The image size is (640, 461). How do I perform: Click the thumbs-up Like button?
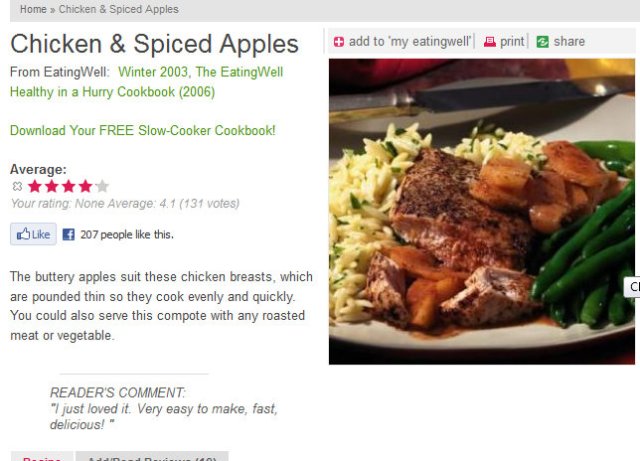point(33,234)
